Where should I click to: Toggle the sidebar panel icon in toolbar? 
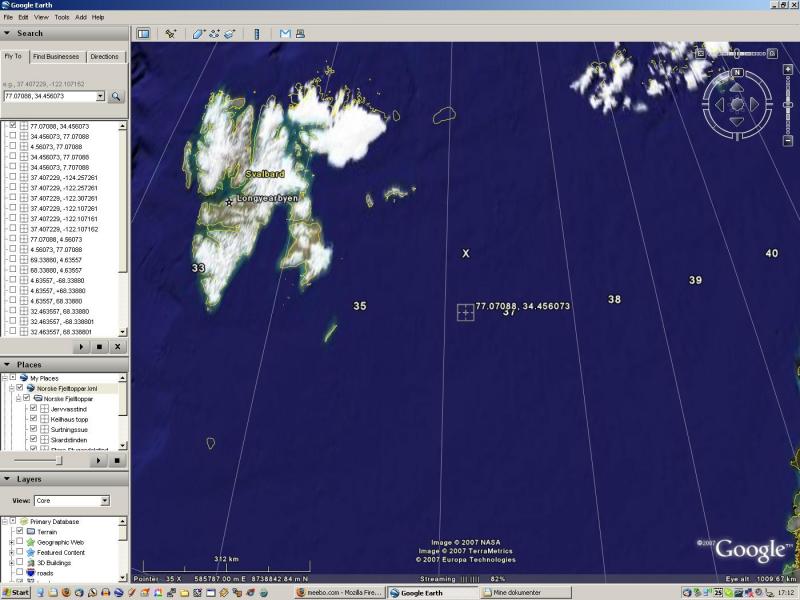(x=143, y=33)
